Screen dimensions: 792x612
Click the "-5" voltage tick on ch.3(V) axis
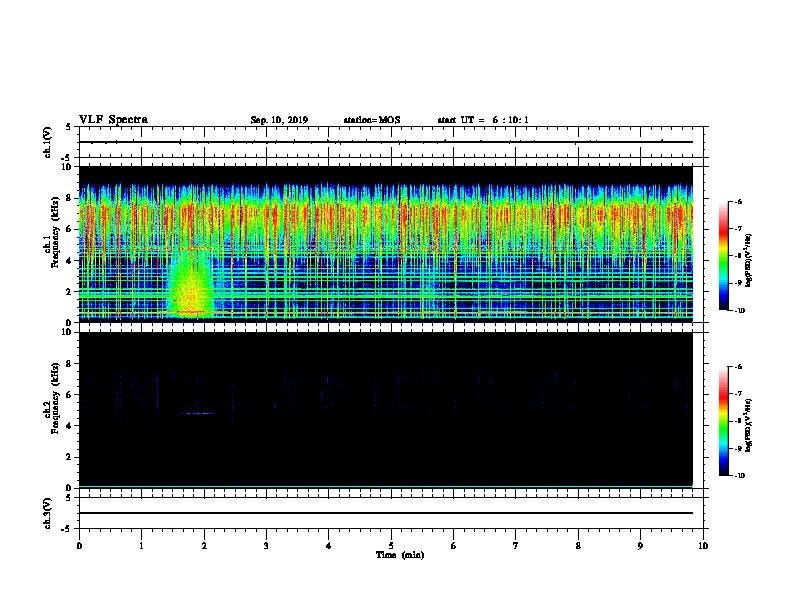[67, 529]
